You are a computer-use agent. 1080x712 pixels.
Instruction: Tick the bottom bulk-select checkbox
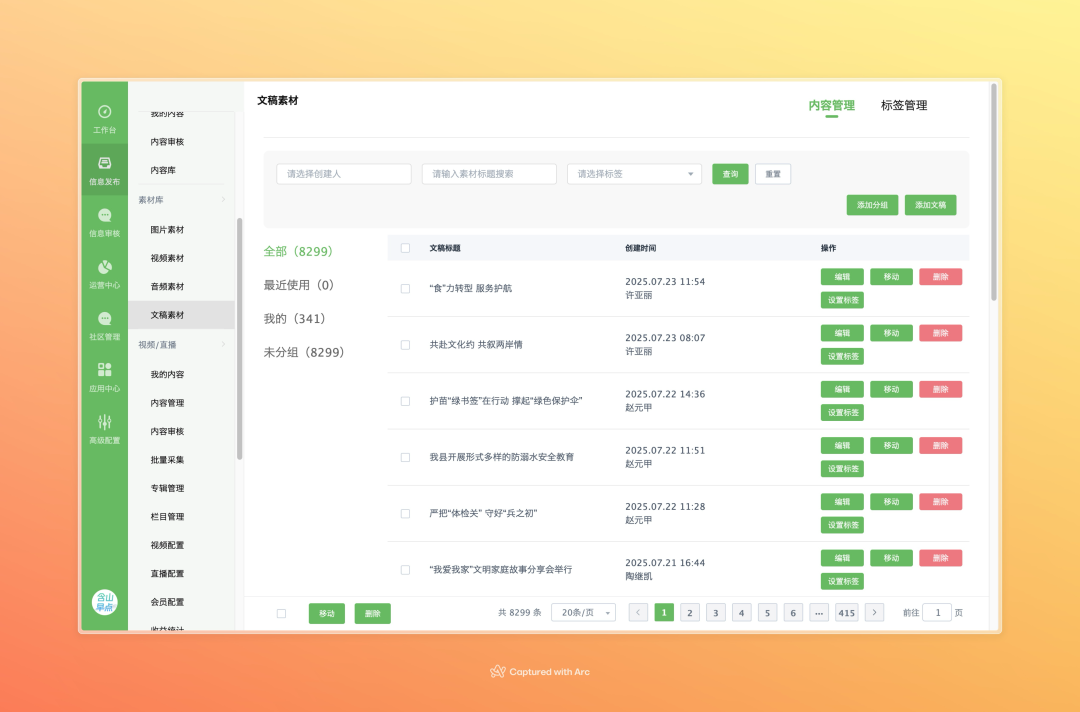282,614
